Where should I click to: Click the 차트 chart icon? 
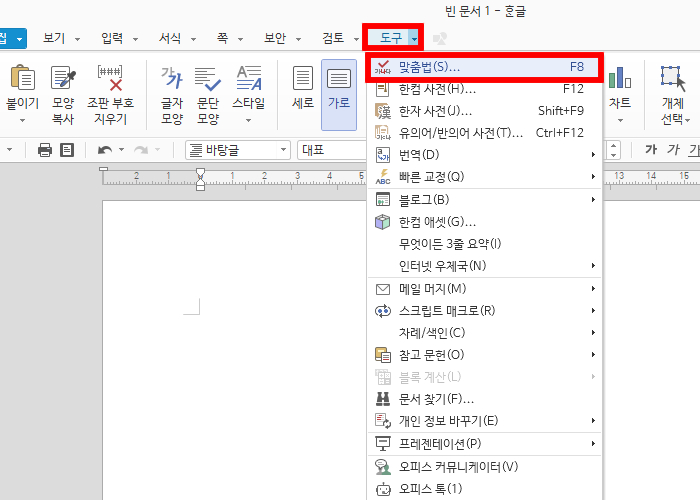[x=620, y=78]
